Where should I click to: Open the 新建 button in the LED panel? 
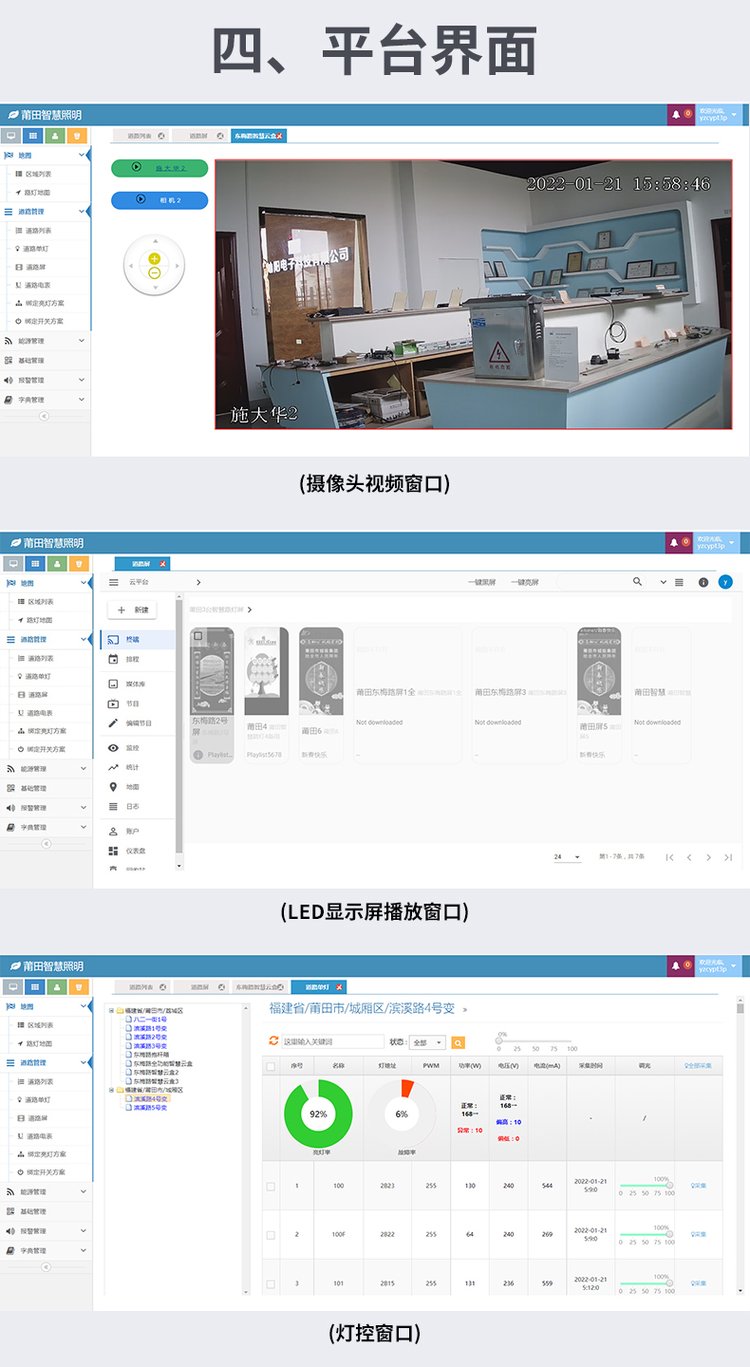132,609
